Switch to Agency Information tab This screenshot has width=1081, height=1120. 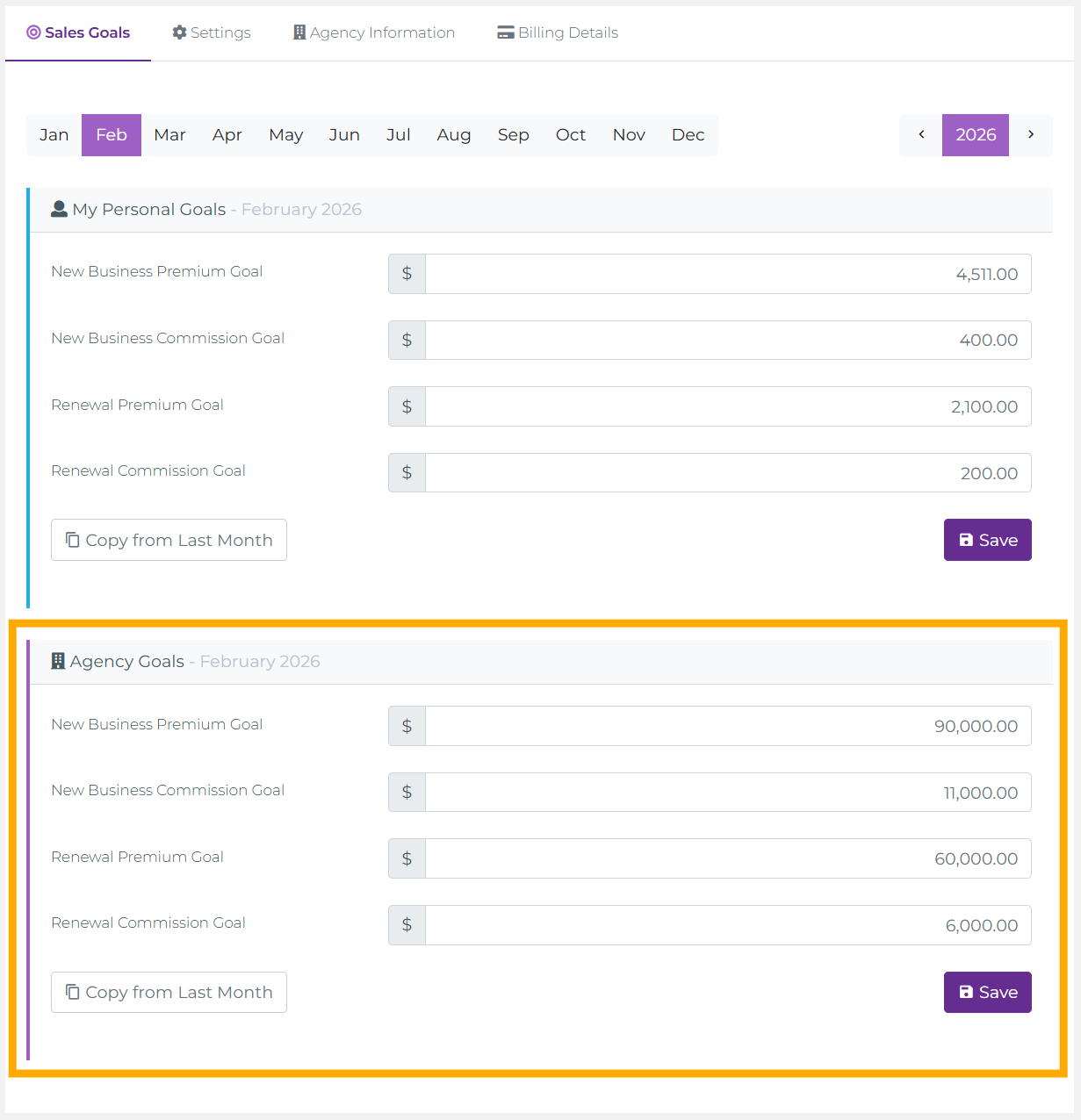point(374,32)
